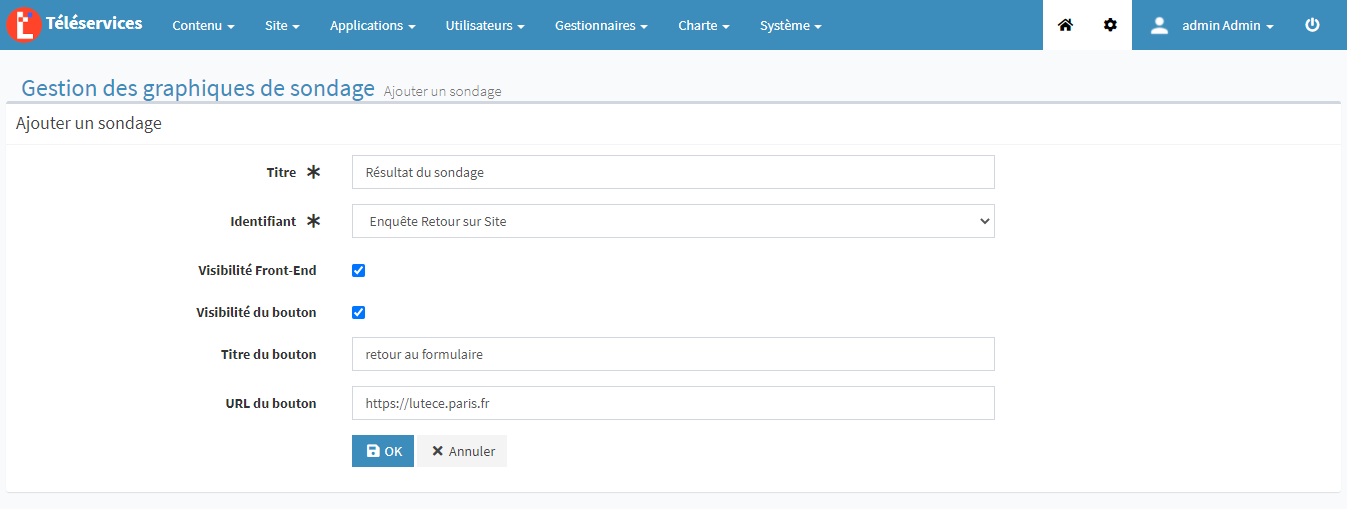
Task: Click the URL du bouton field
Action: [x=673, y=404]
